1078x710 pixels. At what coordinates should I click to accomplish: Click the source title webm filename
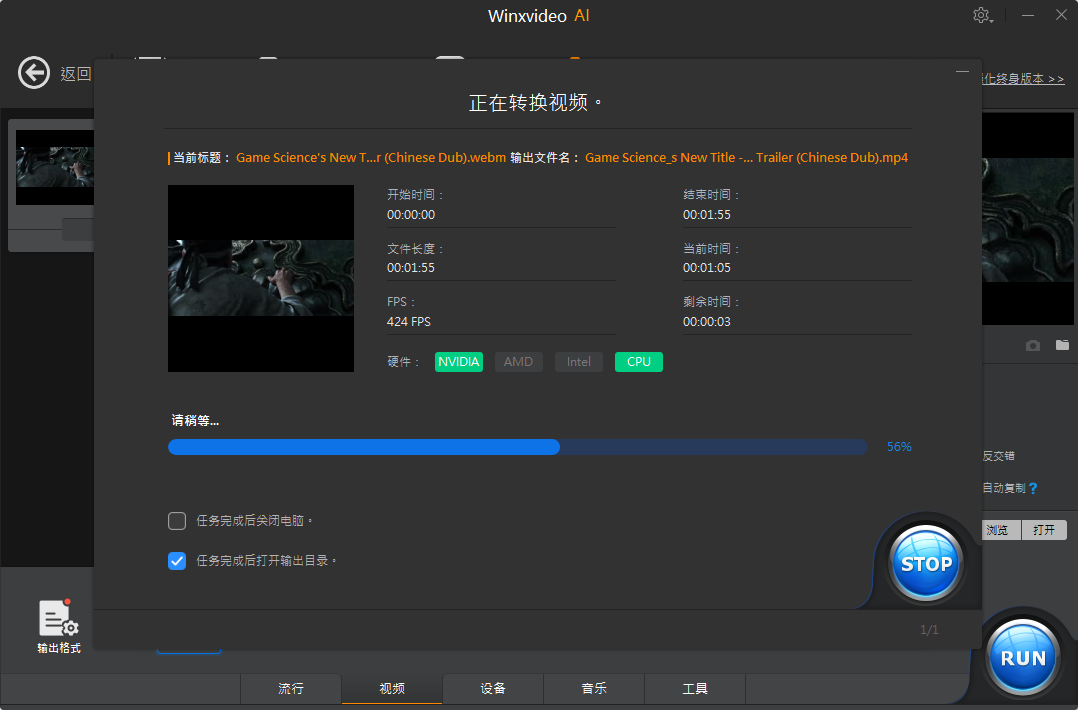coord(371,157)
